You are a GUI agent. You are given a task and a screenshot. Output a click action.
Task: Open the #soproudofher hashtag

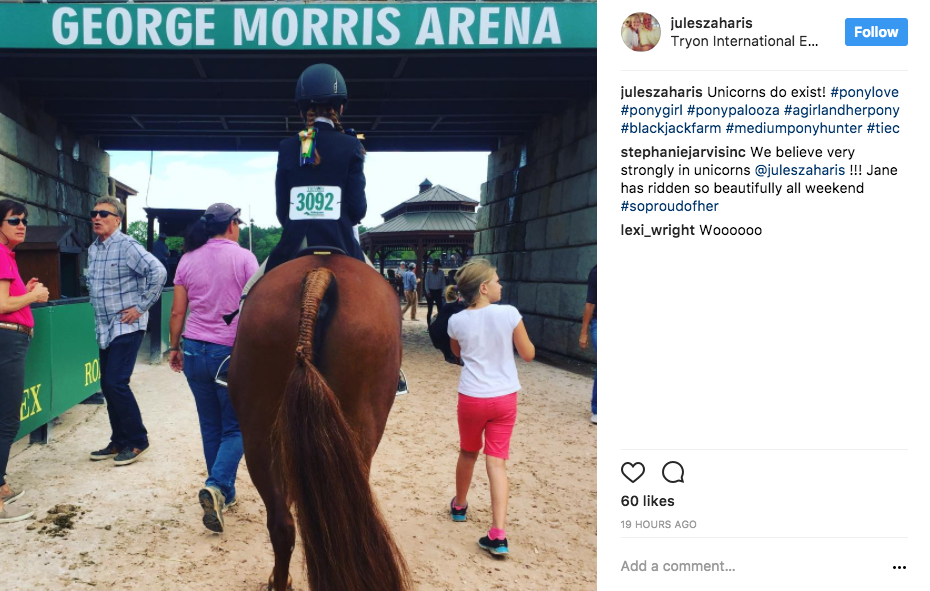670,206
